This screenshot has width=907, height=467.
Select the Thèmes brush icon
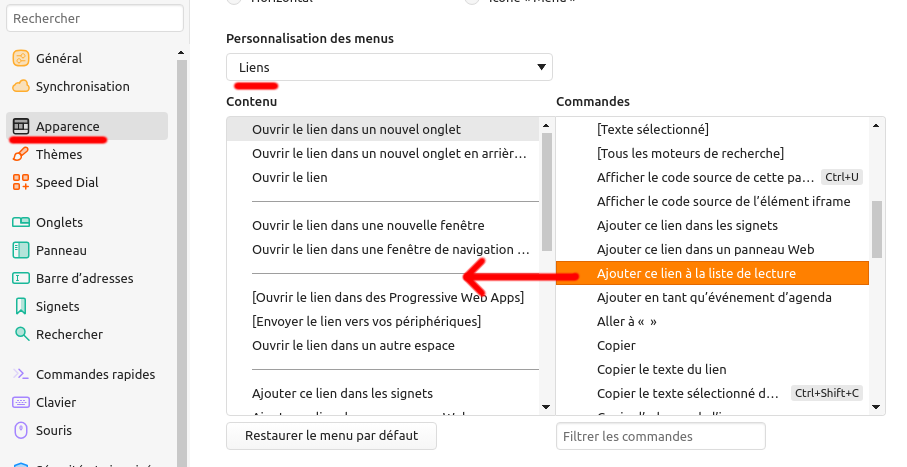coord(20,155)
